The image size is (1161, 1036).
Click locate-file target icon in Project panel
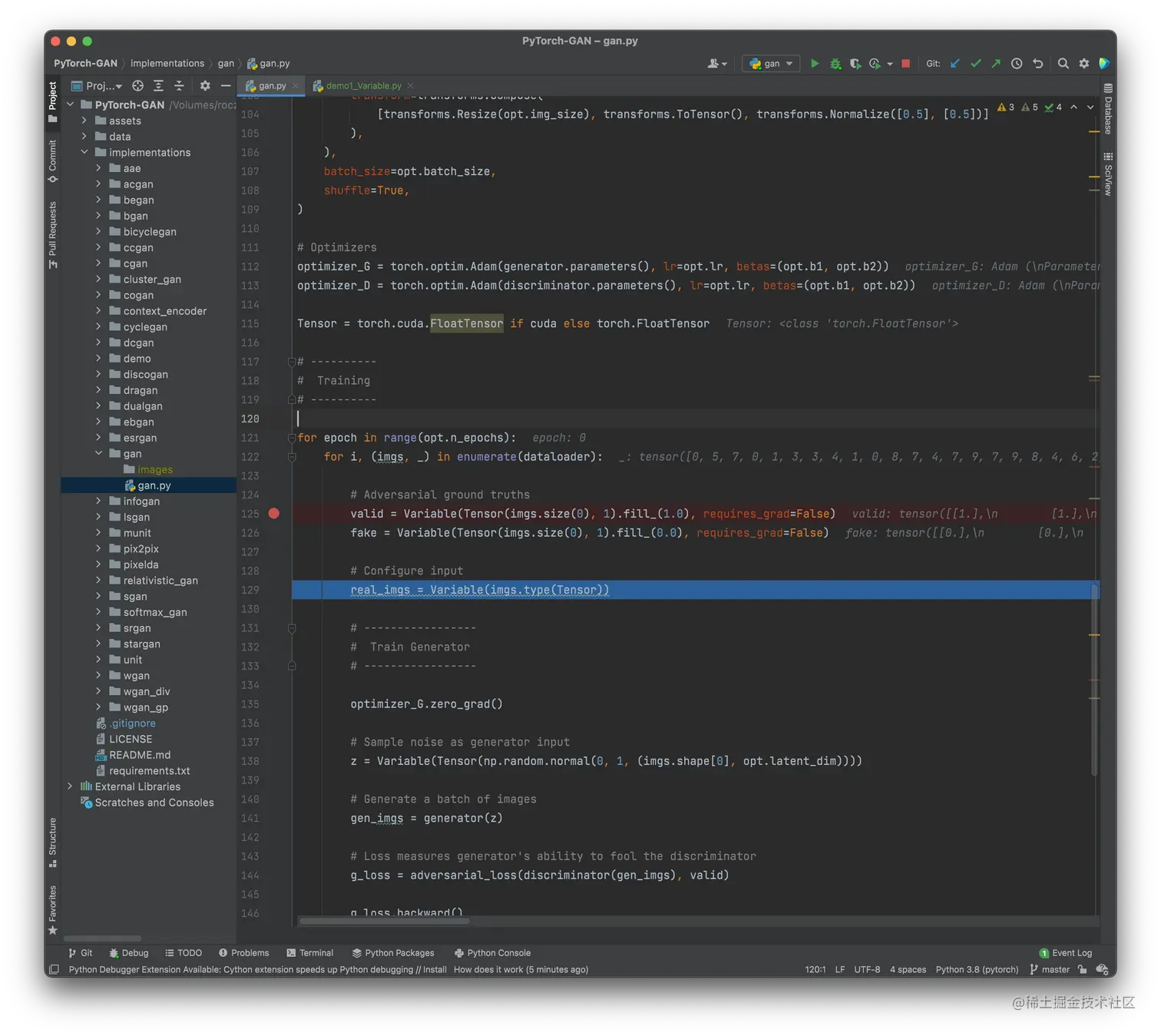(137, 86)
